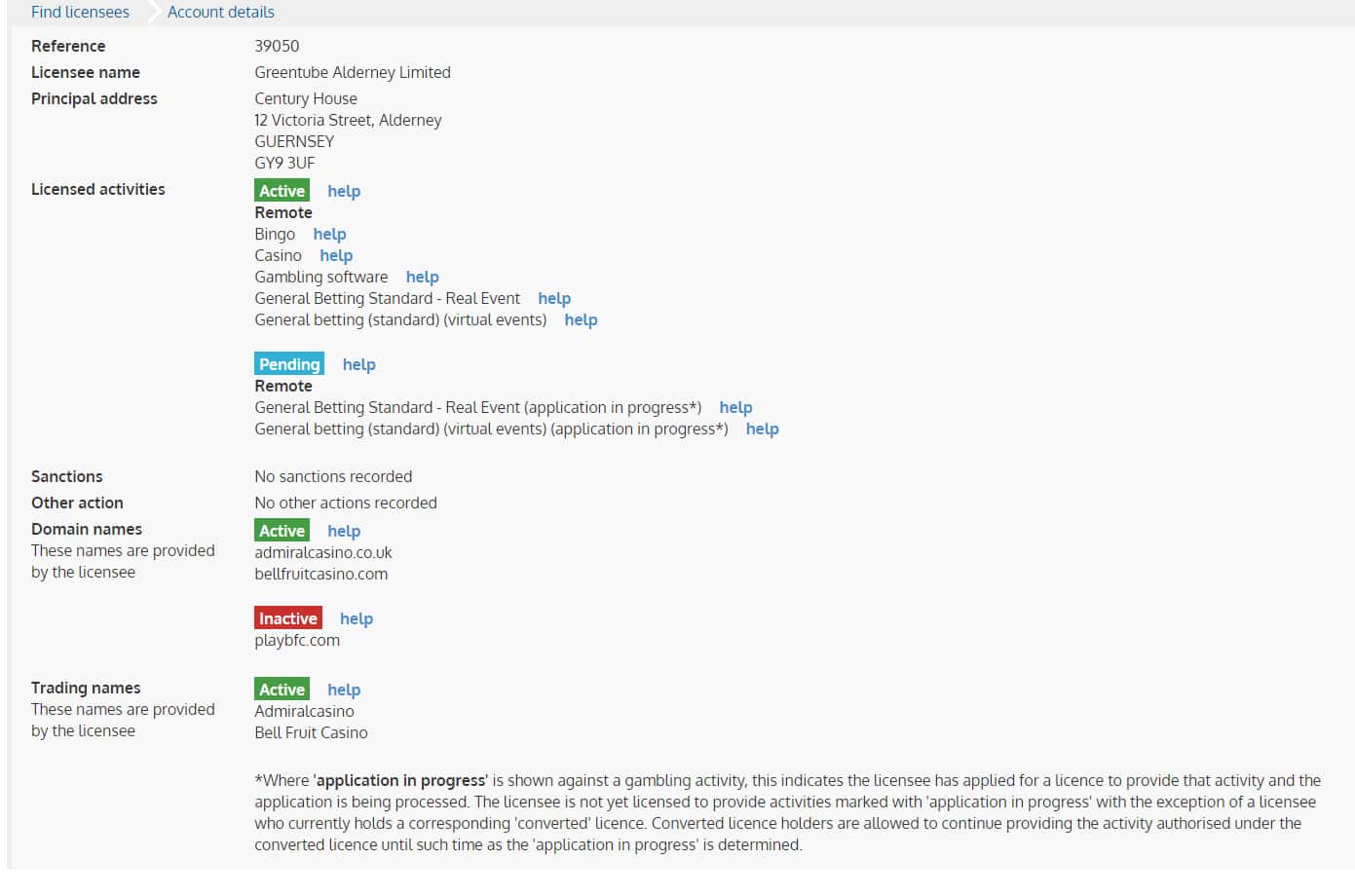The width and height of the screenshot is (1355, 896).
Task: Open help for pending Real Event application
Action: 735,407
